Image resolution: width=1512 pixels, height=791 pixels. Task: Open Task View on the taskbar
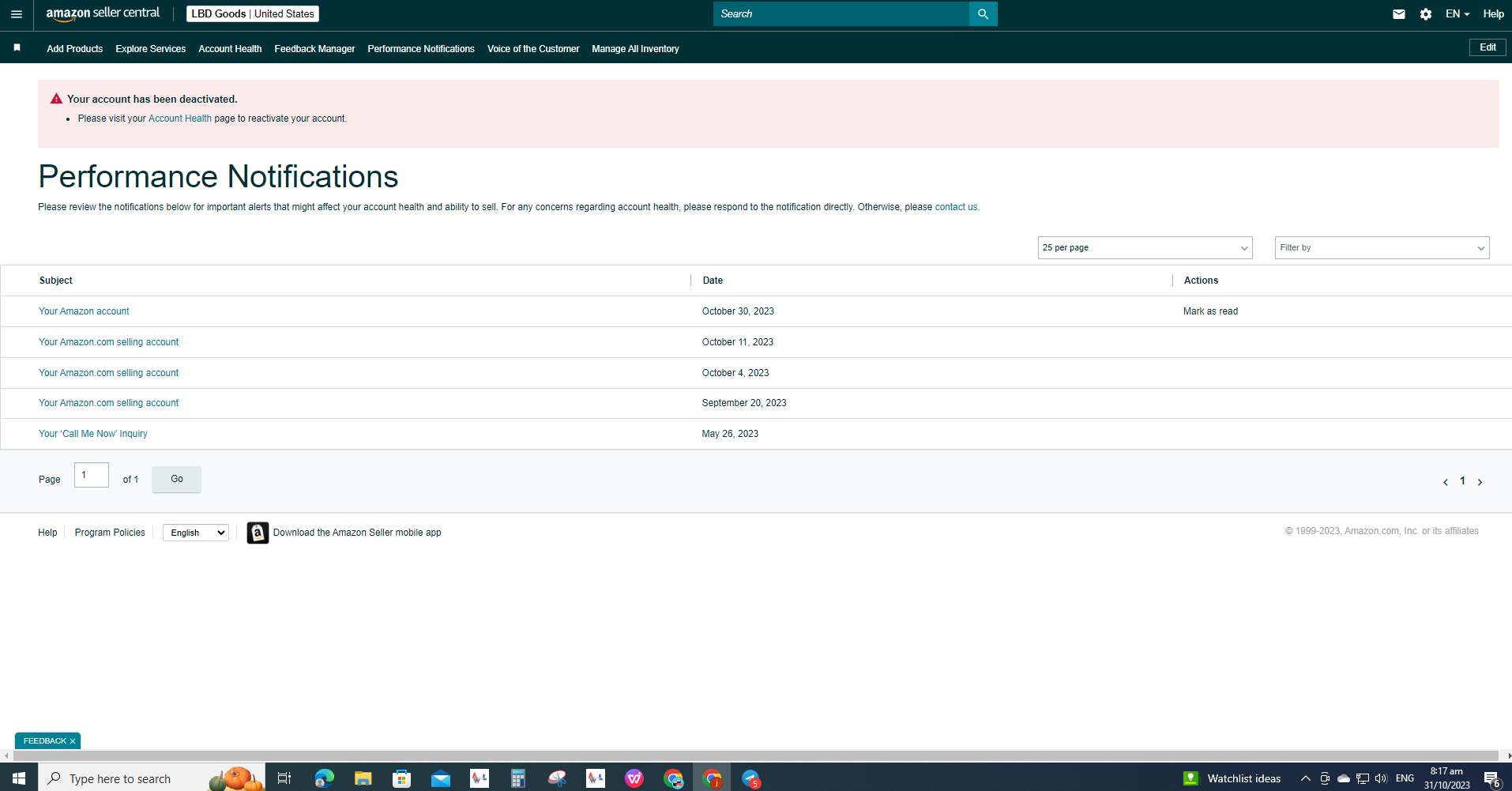tap(284, 778)
